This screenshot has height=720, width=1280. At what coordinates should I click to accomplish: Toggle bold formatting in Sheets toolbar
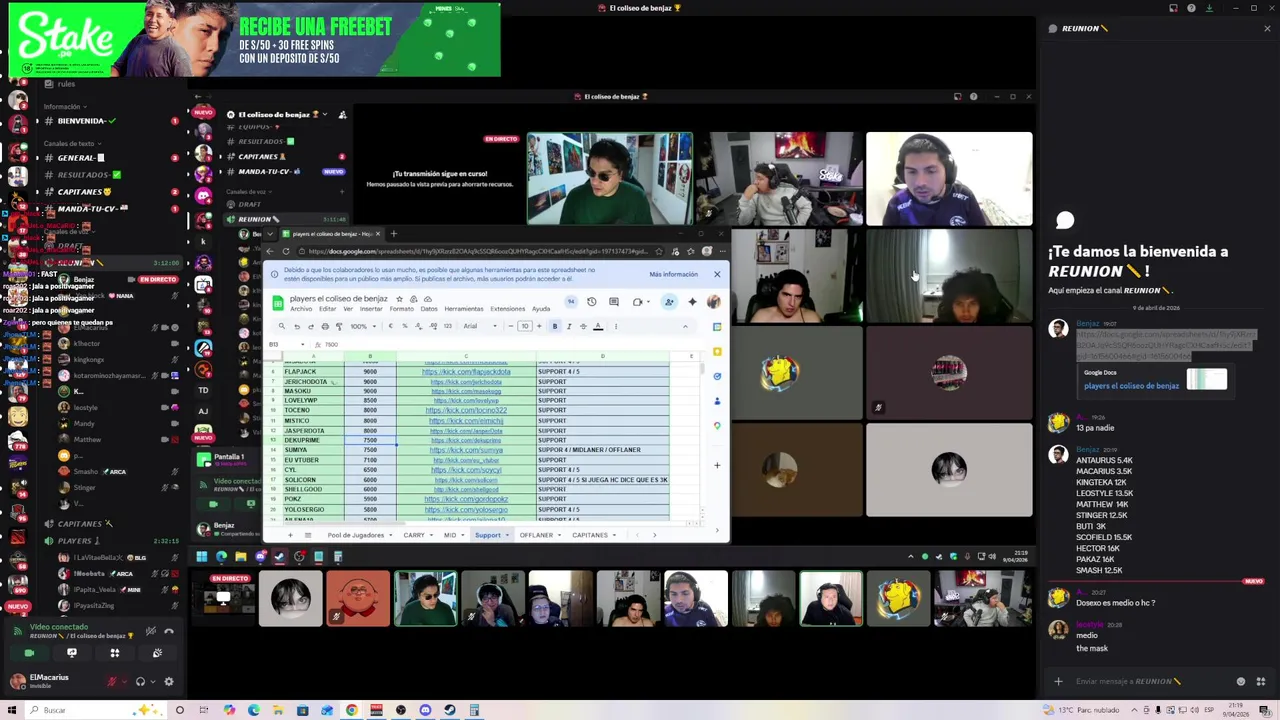[x=554, y=326]
